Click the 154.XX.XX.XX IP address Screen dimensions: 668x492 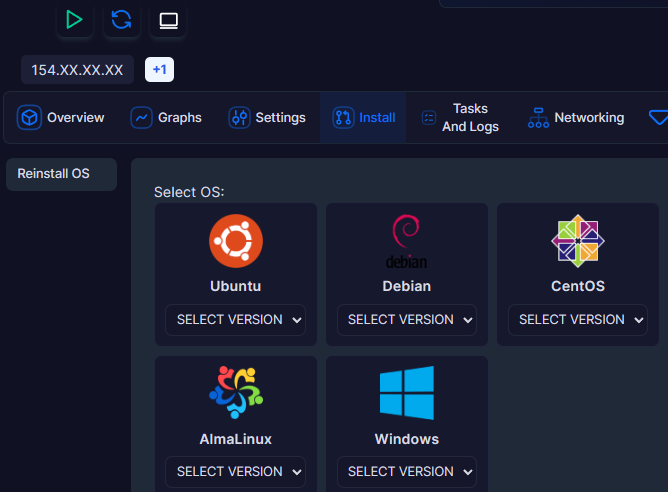[77, 69]
